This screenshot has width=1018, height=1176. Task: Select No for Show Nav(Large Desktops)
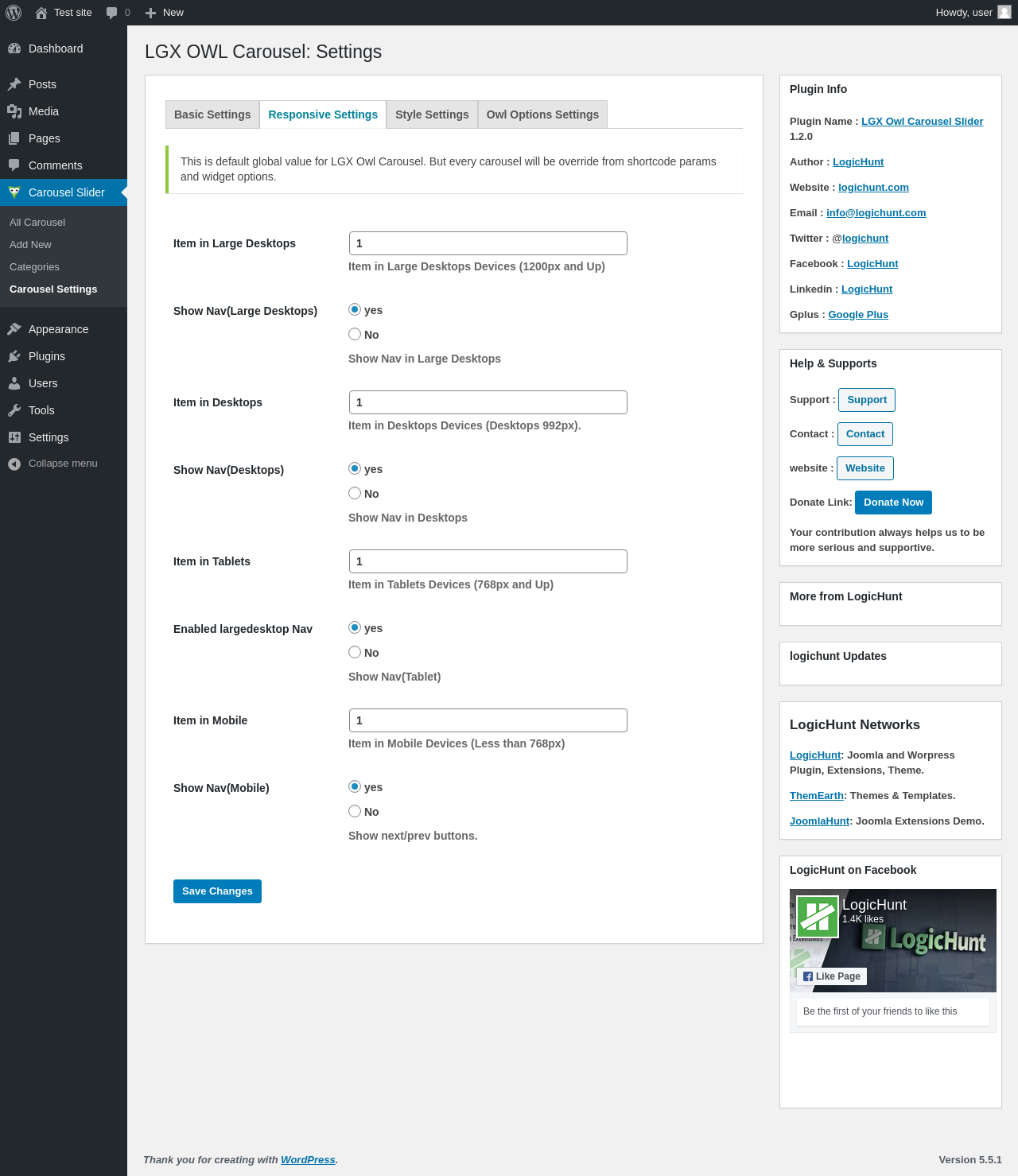click(355, 334)
